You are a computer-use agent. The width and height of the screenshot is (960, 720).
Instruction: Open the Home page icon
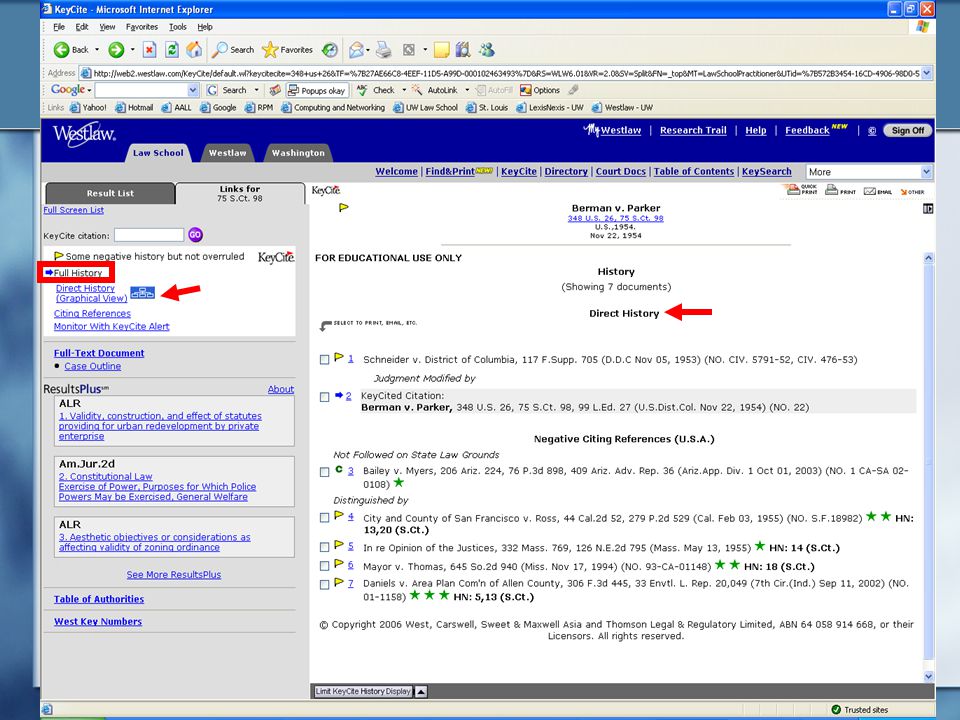(194, 50)
